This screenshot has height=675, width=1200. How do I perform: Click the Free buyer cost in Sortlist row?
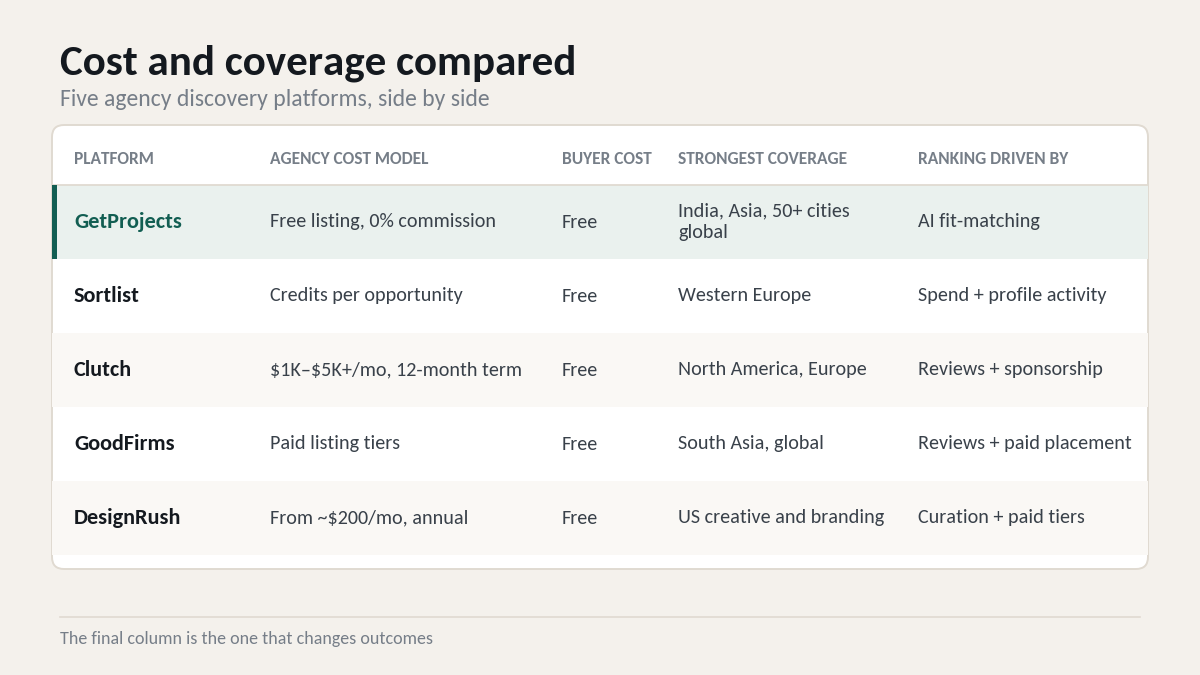click(579, 296)
